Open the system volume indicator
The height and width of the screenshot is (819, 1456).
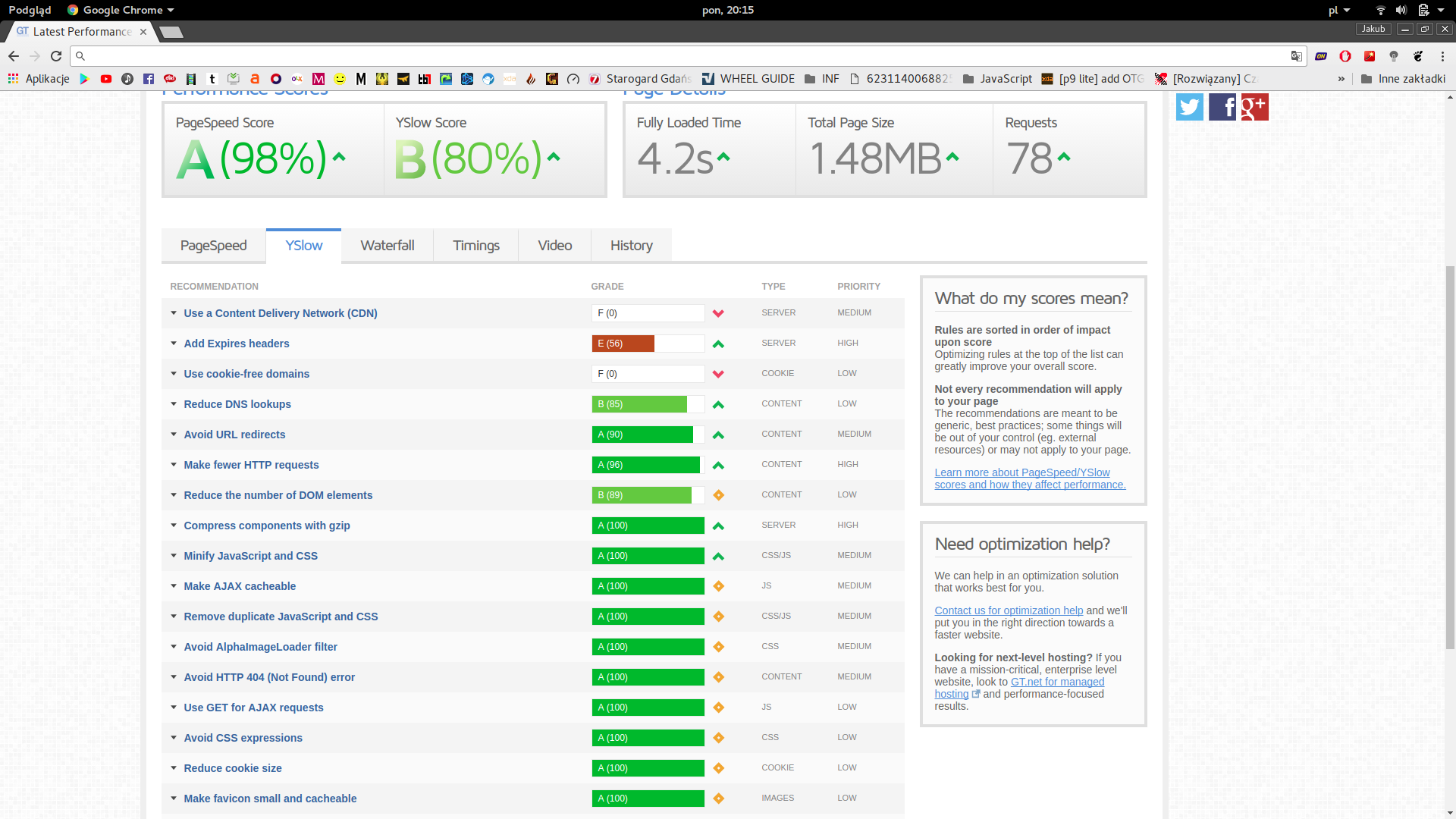click(1401, 10)
